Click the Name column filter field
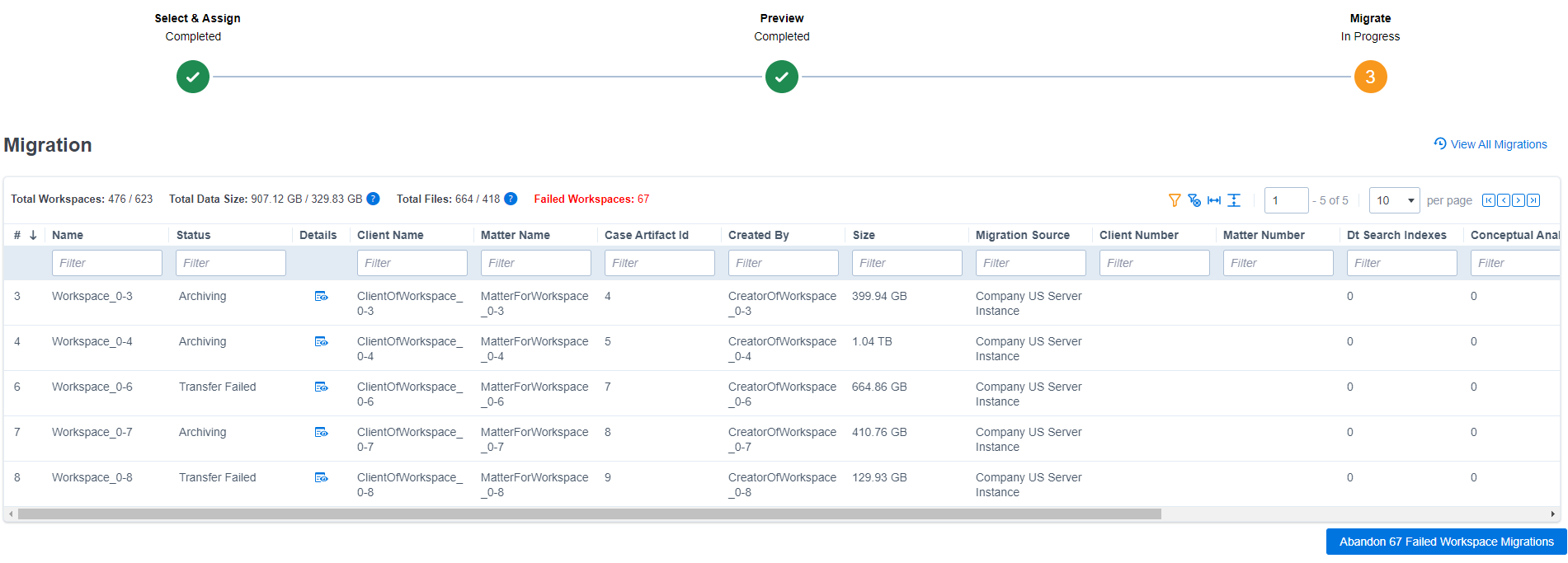This screenshot has width=1568, height=563. (107, 263)
